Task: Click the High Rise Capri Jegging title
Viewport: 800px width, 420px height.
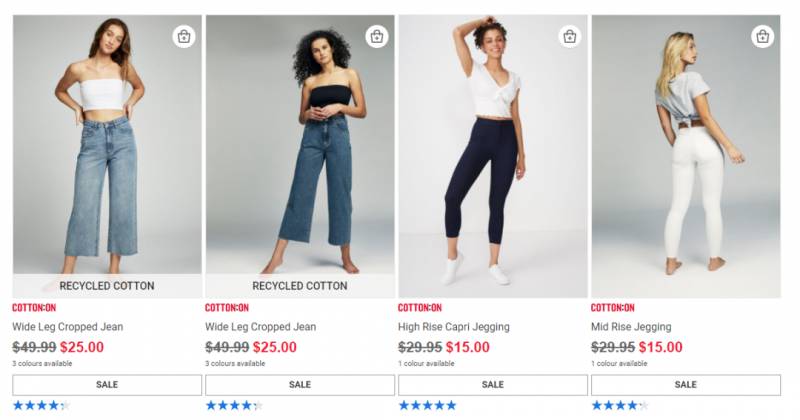Action: click(454, 327)
